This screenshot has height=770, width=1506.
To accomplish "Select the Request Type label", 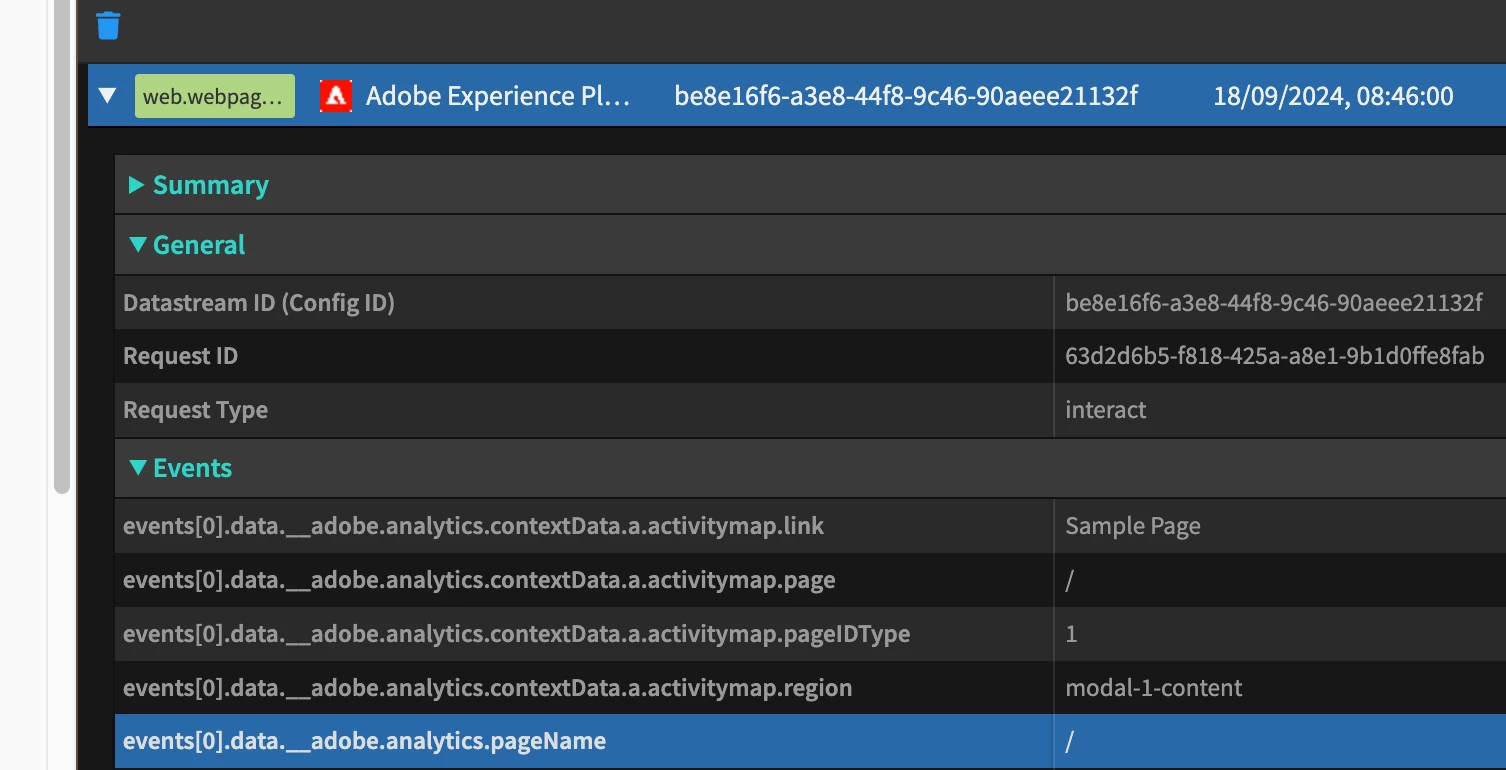I will (195, 410).
